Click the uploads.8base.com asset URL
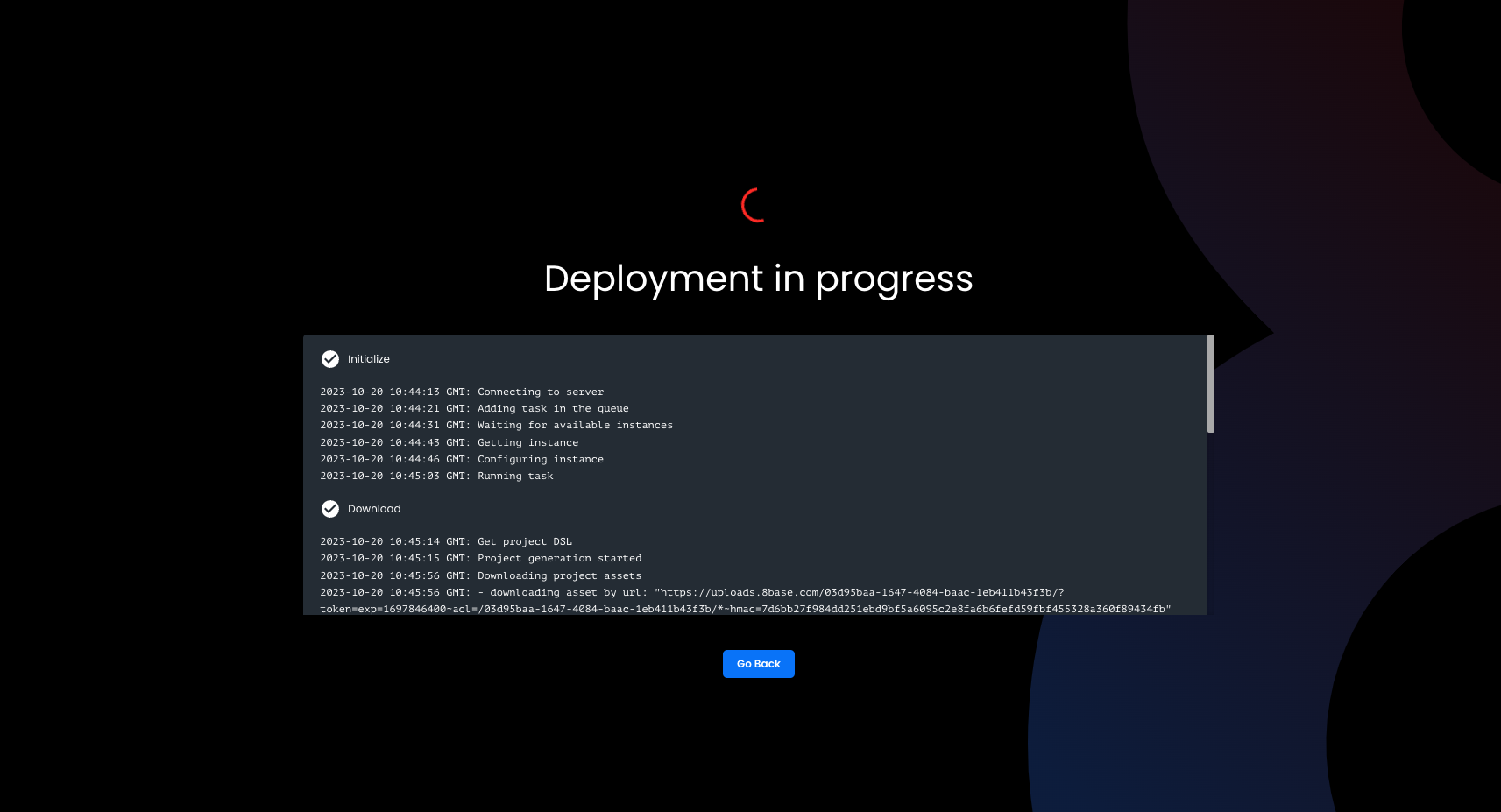The image size is (1501, 812). [x=859, y=593]
